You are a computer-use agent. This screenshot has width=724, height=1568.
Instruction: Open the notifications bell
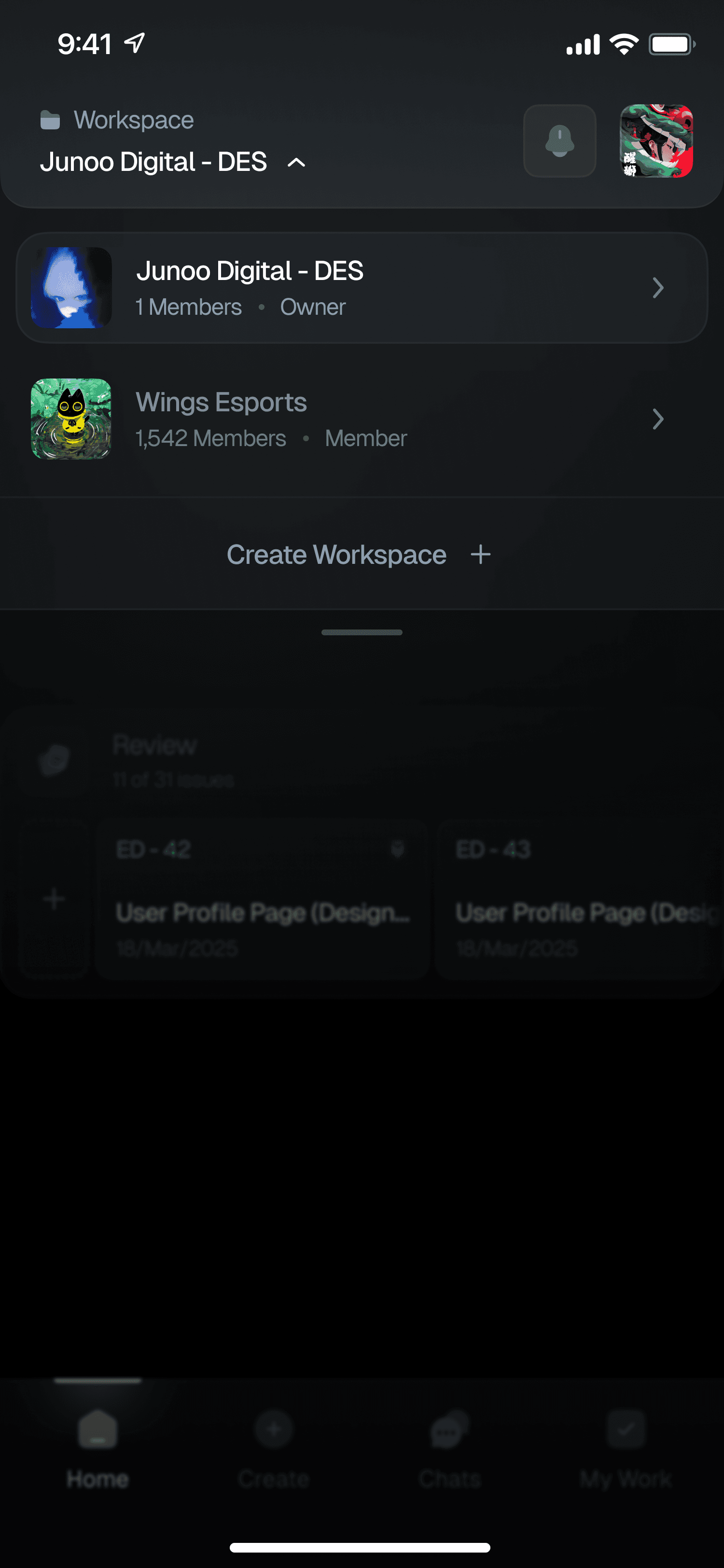559,140
